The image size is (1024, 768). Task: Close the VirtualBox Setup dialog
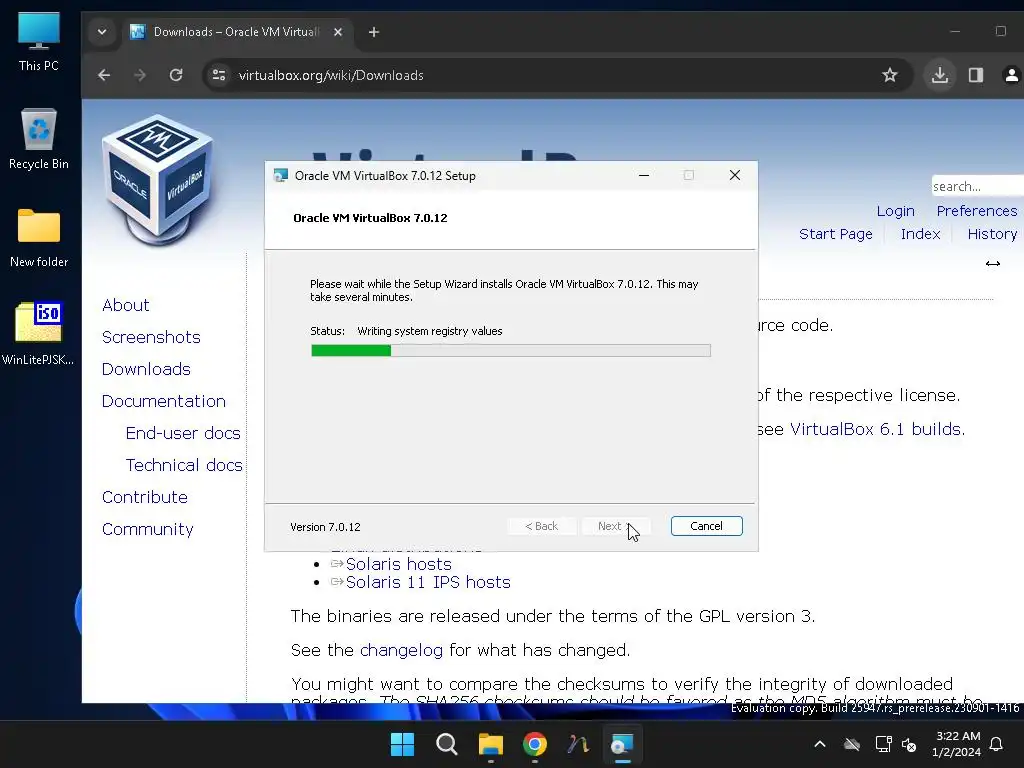point(735,176)
